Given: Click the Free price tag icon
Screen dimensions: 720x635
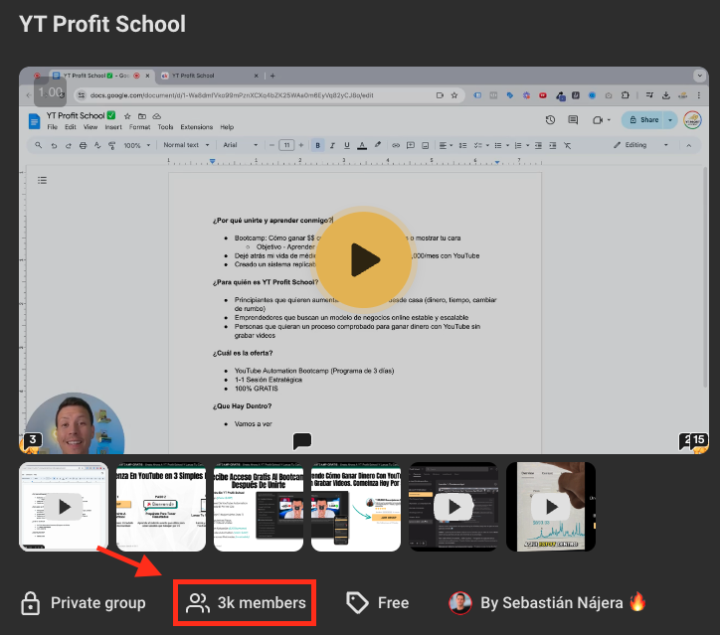Looking at the screenshot, I should tap(357, 603).
